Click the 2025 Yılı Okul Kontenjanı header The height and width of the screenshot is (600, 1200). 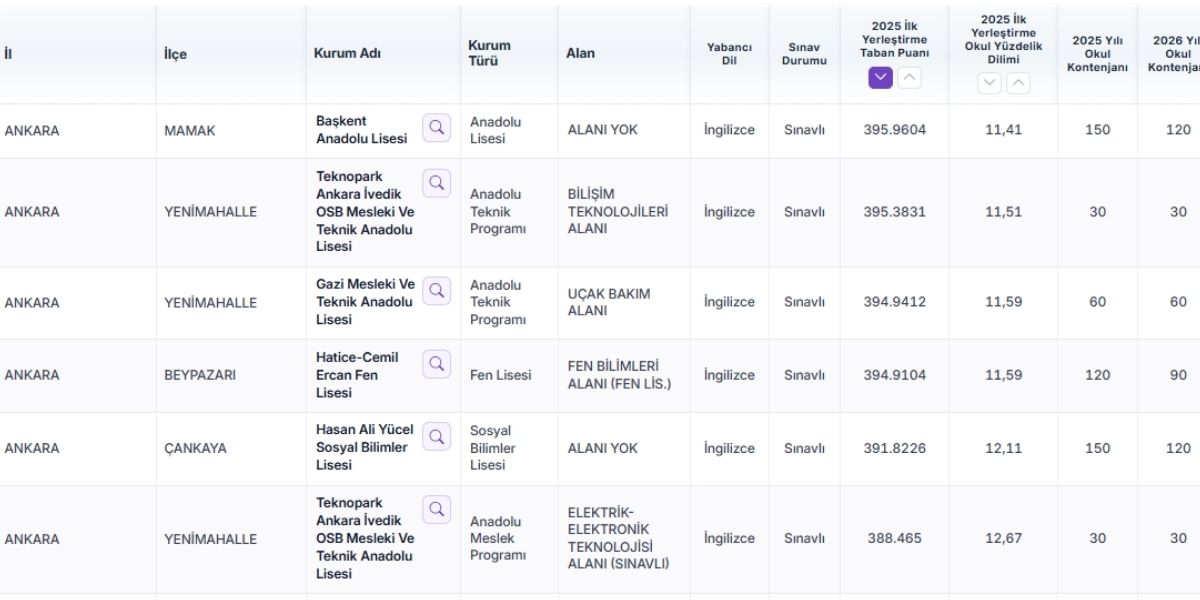(1097, 54)
